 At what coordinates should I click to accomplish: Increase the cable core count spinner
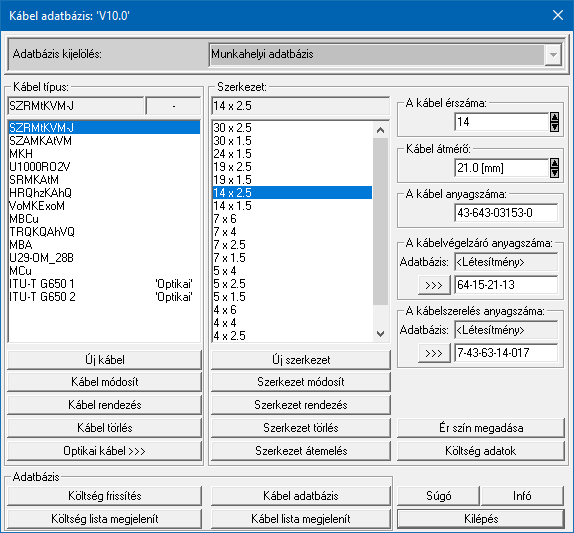click(x=555, y=118)
